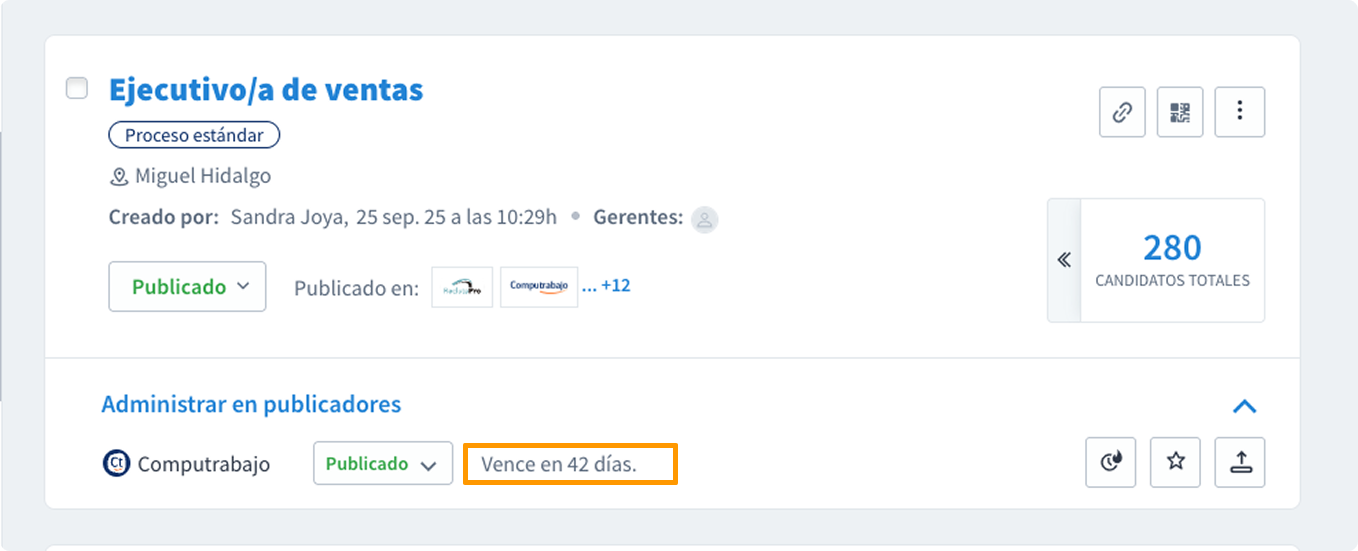Click the flame boost icon for Computrabajo
The height and width of the screenshot is (551, 1358).
click(x=1110, y=463)
